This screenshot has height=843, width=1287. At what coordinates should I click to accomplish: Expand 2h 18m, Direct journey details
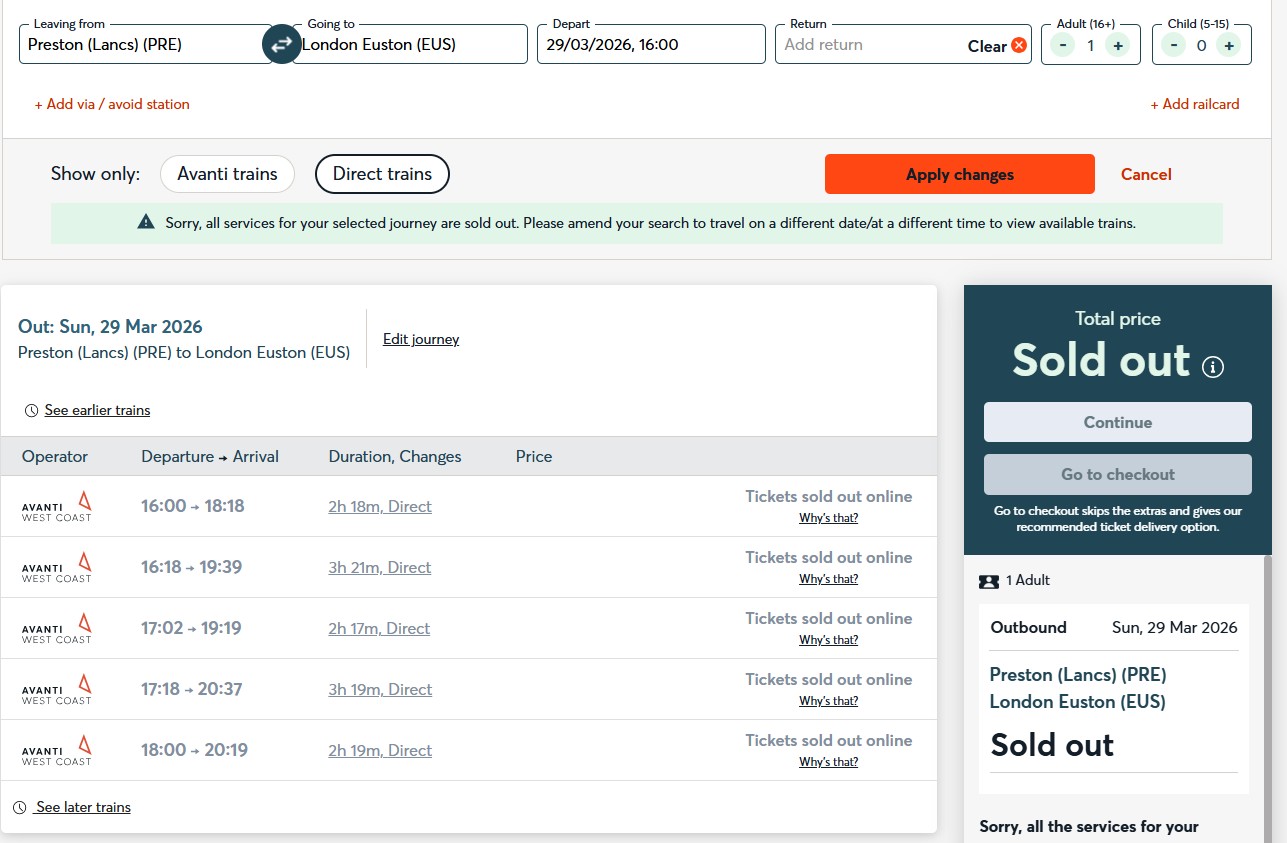[x=380, y=506]
